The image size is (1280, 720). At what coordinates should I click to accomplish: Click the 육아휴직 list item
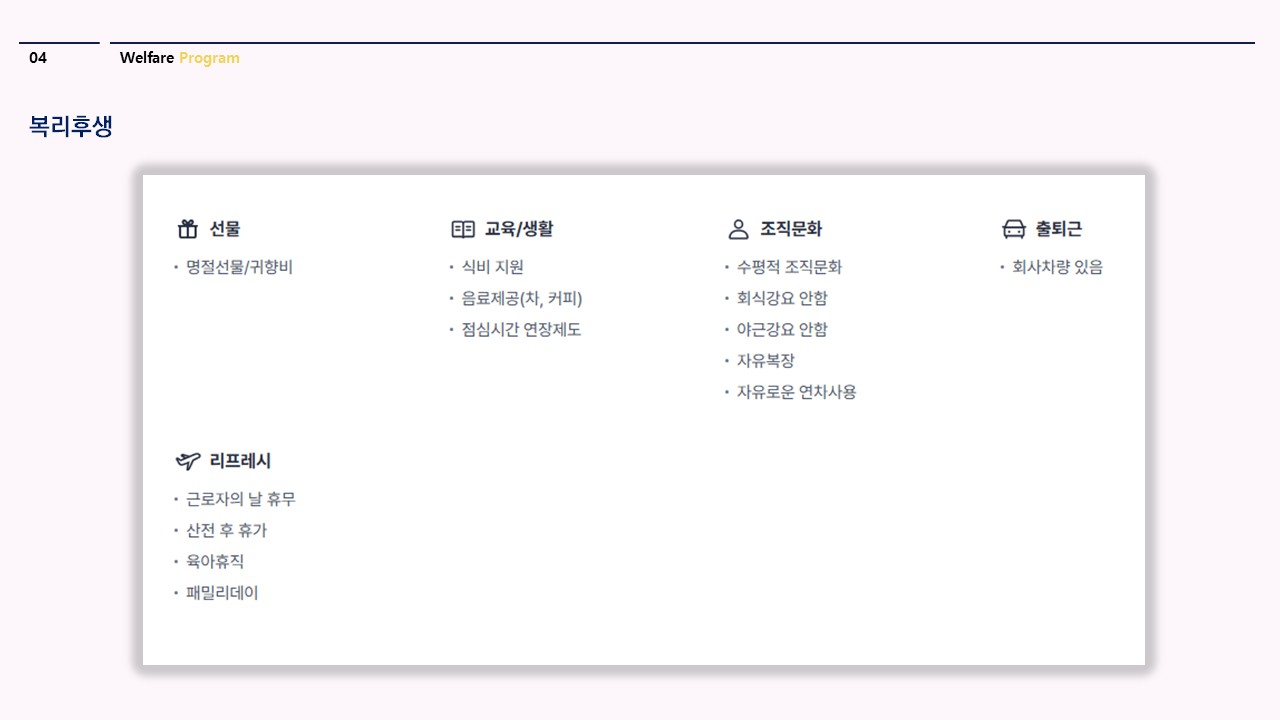215,561
